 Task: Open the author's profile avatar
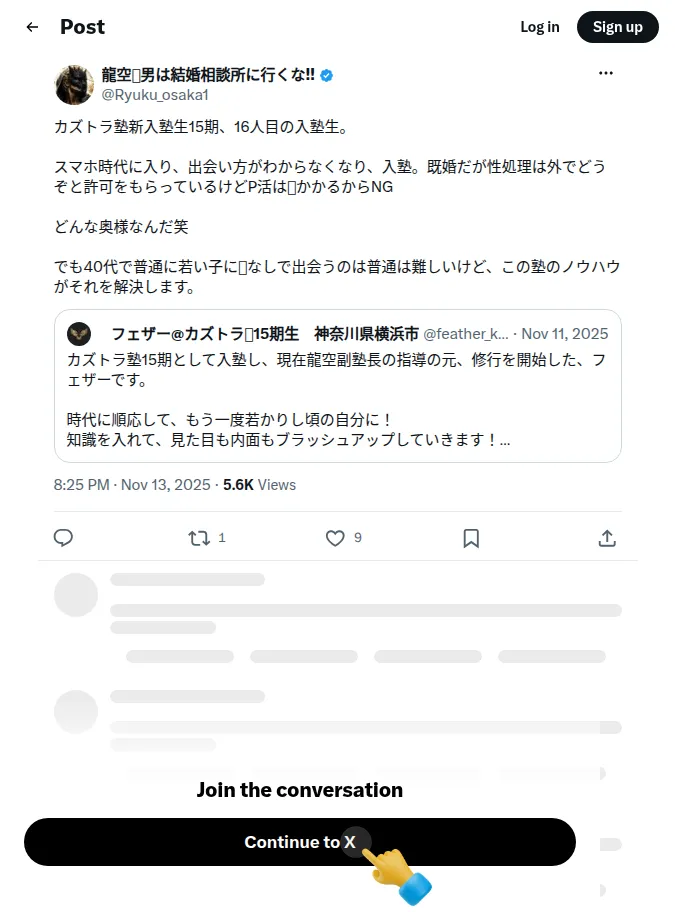tap(74, 85)
